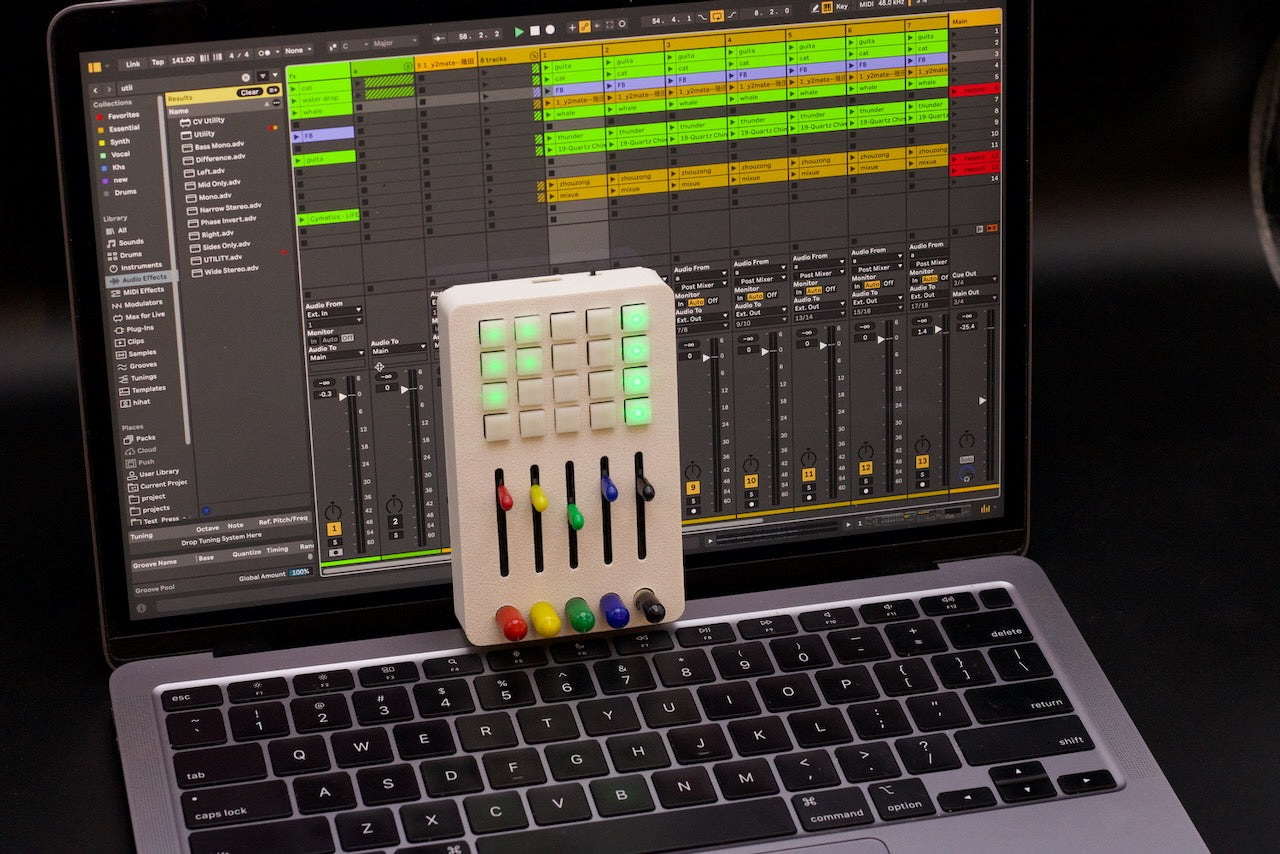
Task: Click track 1 pan knob
Action: (x=334, y=511)
